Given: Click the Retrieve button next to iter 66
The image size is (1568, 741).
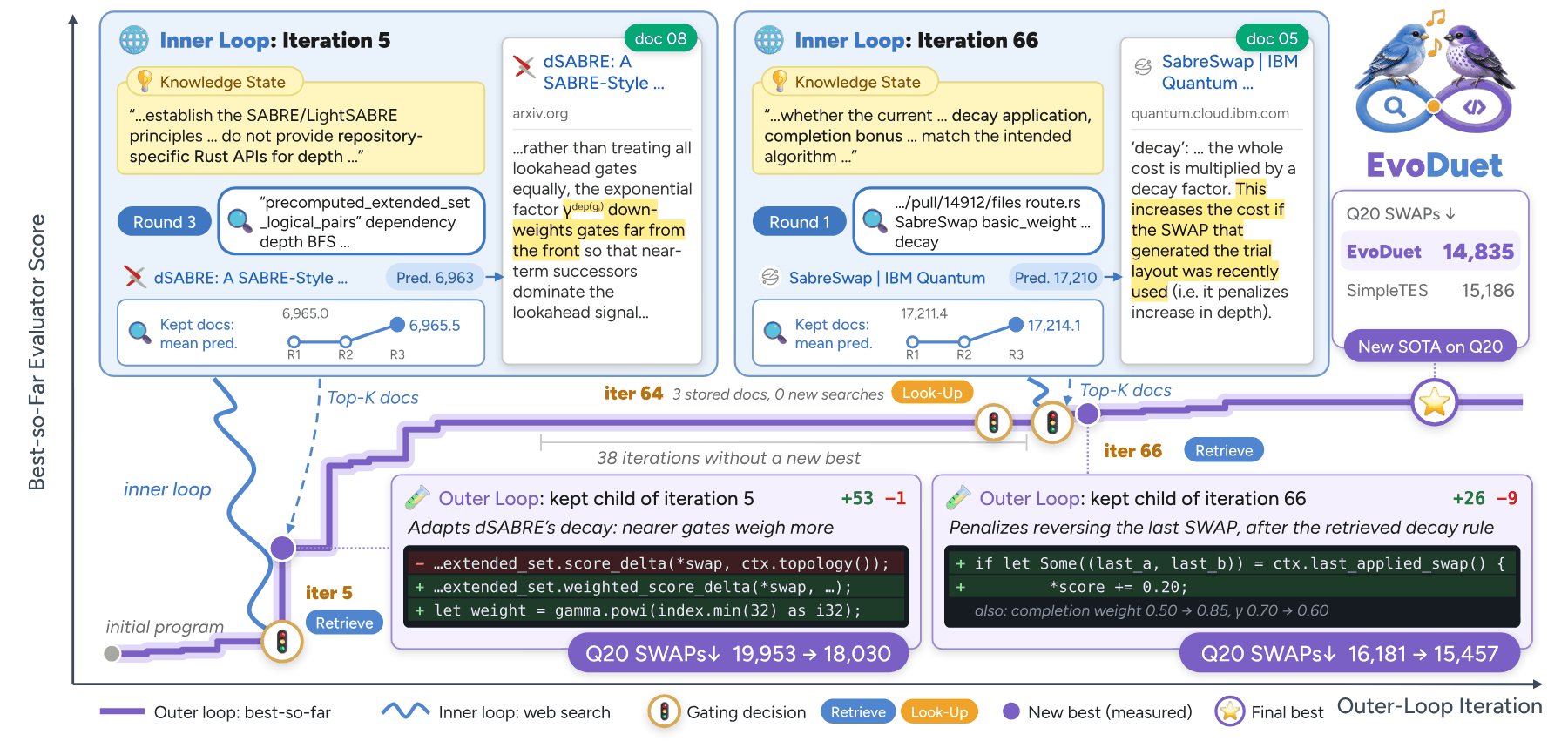Looking at the screenshot, I should pyautogui.click(x=1224, y=450).
